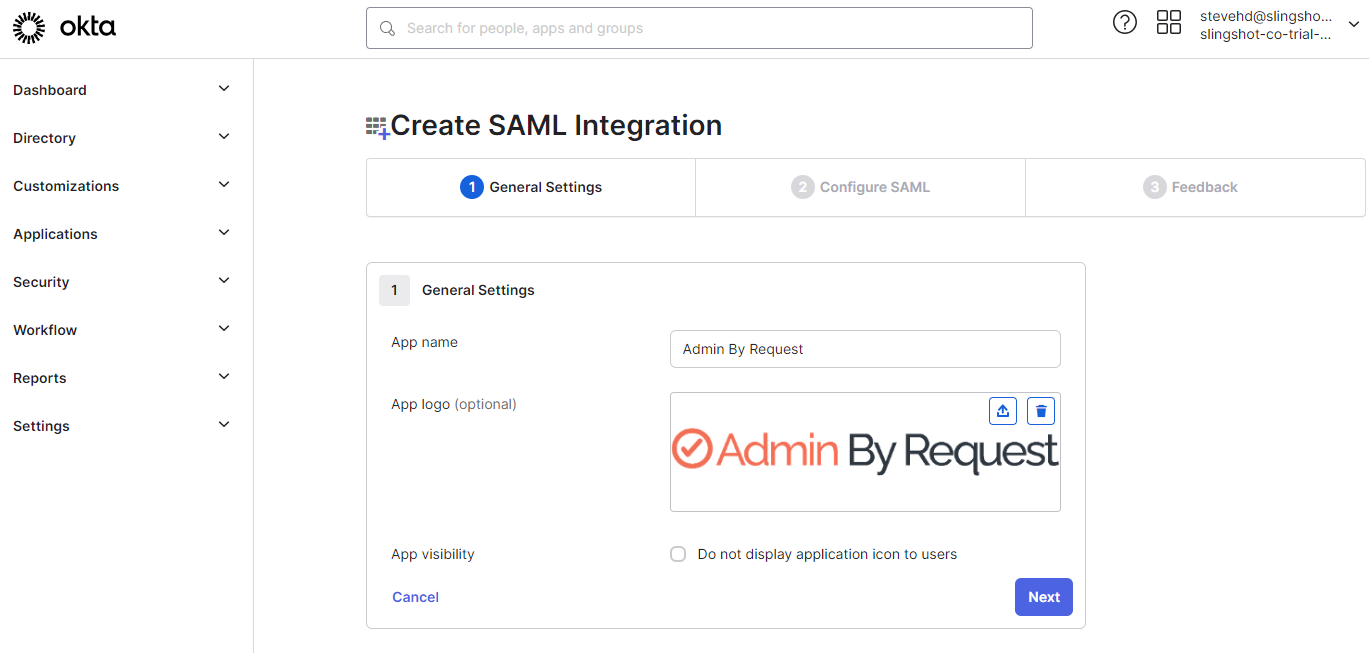The image size is (1369, 653).
Task: Expand the Dashboard menu chevron
Action: tap(224, 89)
